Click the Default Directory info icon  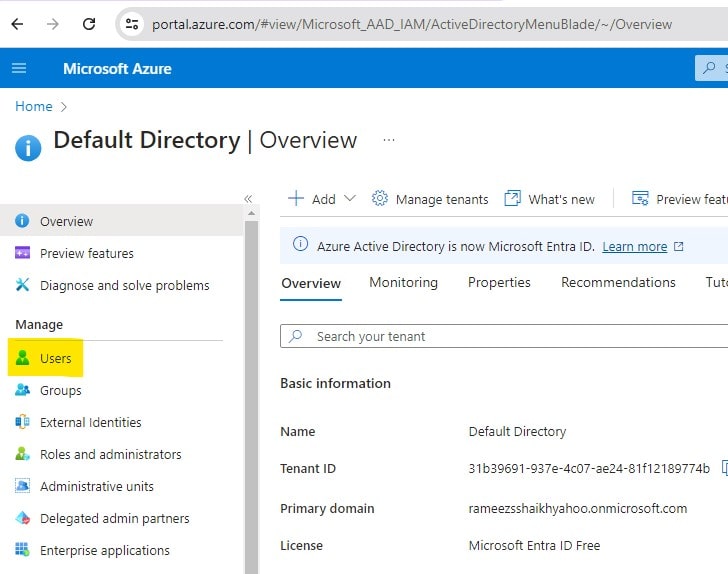(x=28, y=148)
